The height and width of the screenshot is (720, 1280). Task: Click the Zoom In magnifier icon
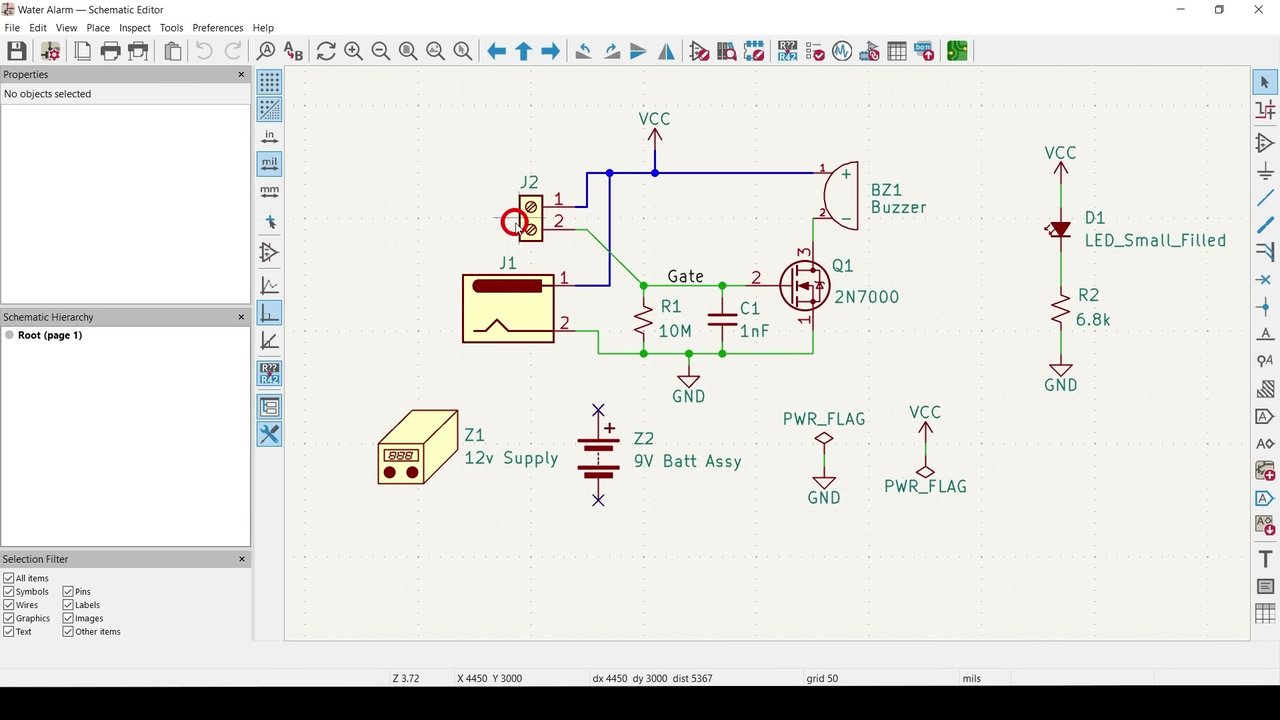[353, 51]
